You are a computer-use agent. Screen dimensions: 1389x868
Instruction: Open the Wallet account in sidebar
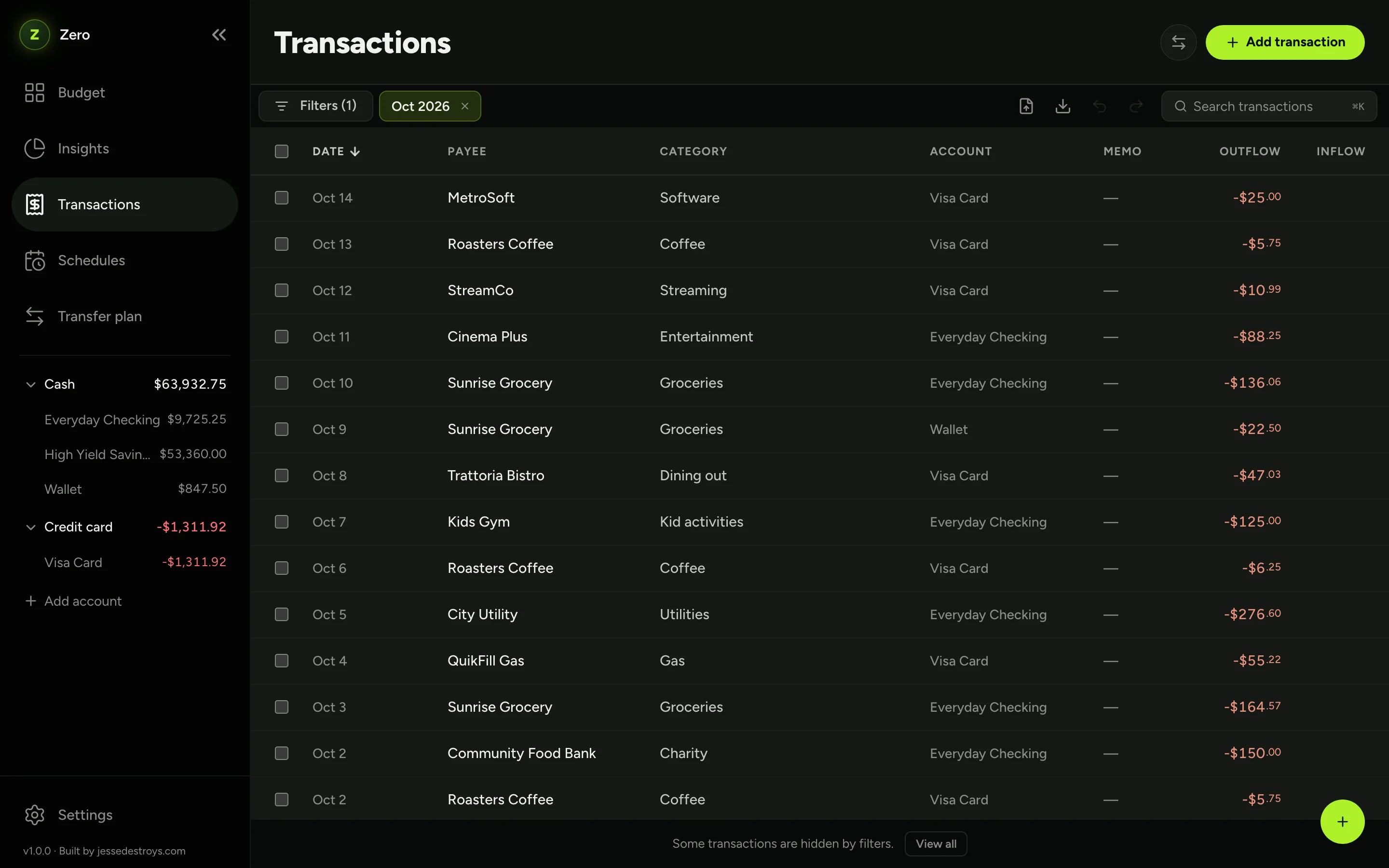click(135, 489)
